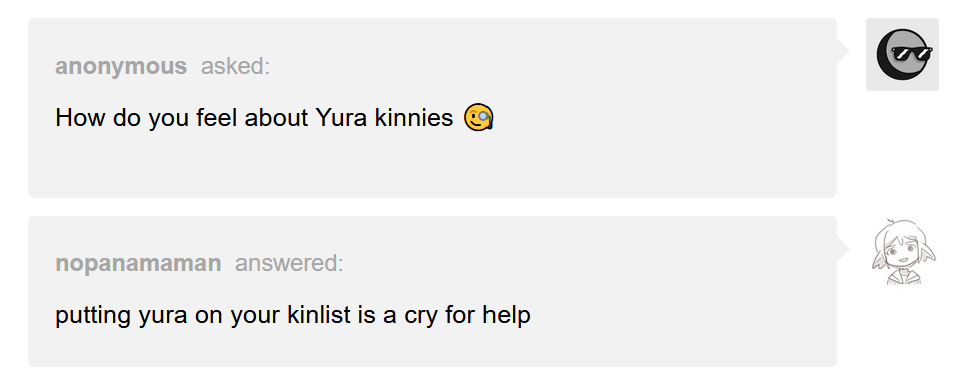Click the 'answered:' label text
The width and height of the screenshot is (970, 392).
point(289,263)
